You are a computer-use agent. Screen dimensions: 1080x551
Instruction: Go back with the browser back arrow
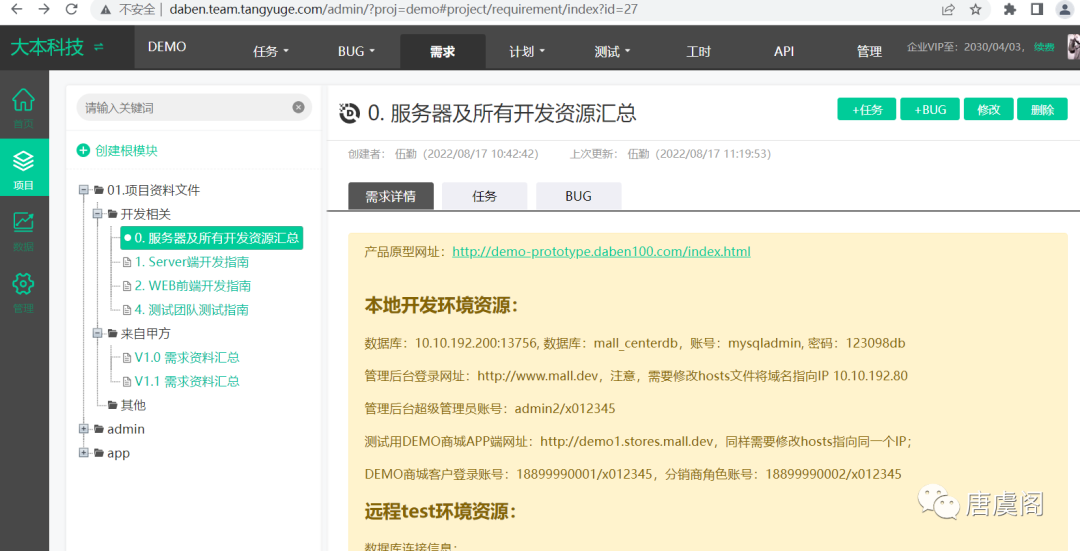tap(17, 9)
